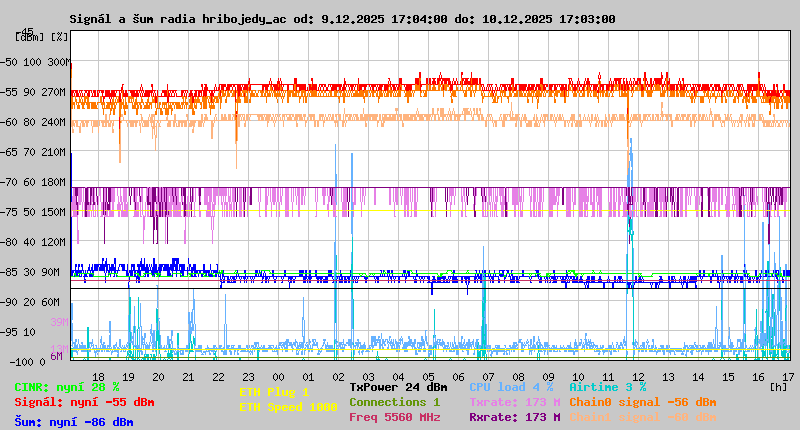
Task: Click the '12' hour label on x-axis
Action: tap(638, 377)
